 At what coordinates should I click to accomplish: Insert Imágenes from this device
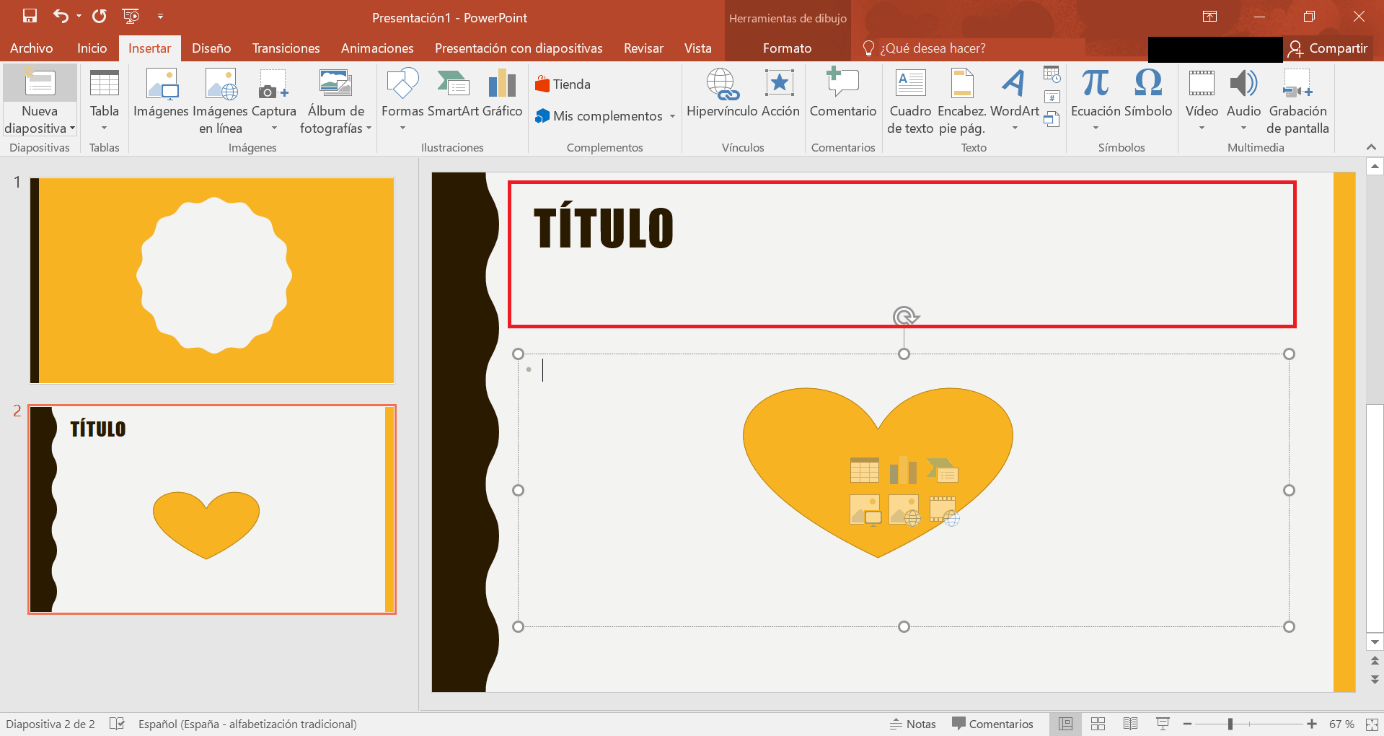click(161, 93)
